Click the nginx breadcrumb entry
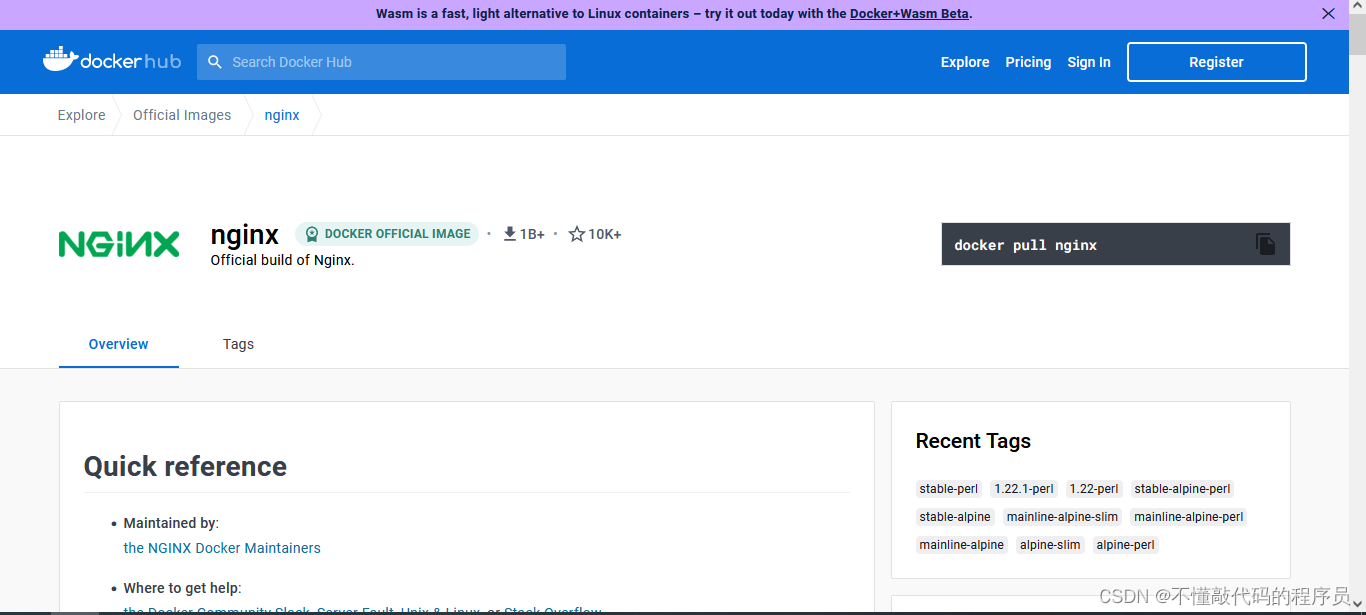 coord(281,114)
